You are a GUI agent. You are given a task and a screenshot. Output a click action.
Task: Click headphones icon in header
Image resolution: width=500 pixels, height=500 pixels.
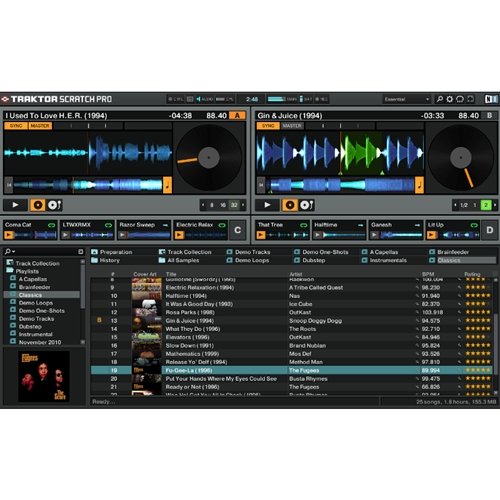tap(460, 99)
